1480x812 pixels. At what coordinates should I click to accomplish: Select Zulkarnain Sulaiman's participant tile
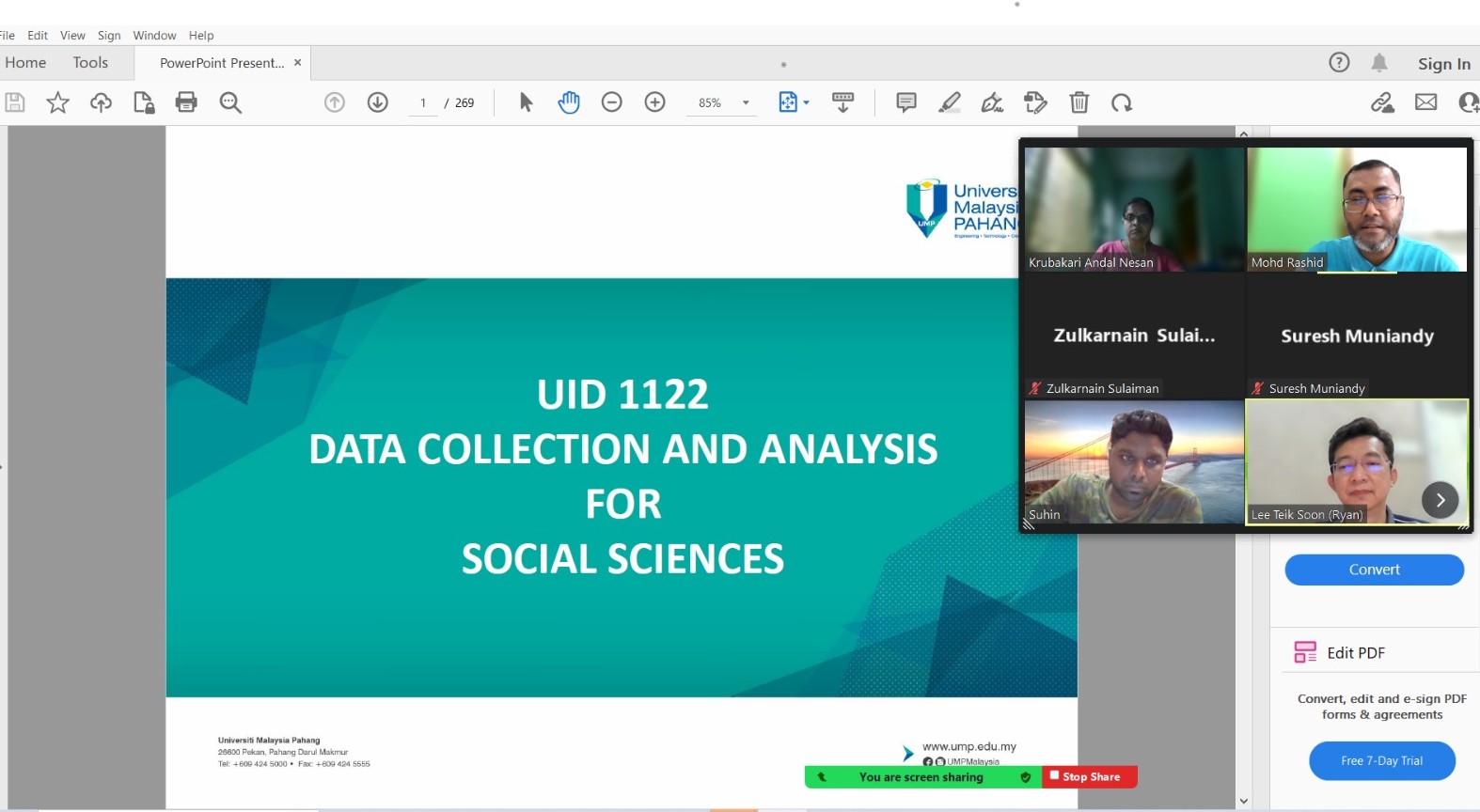(x=1134, y=336)
